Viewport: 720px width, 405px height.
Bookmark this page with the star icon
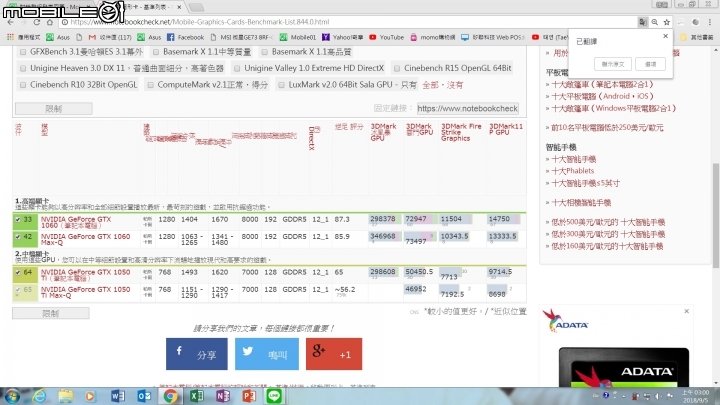coord(666,22)
